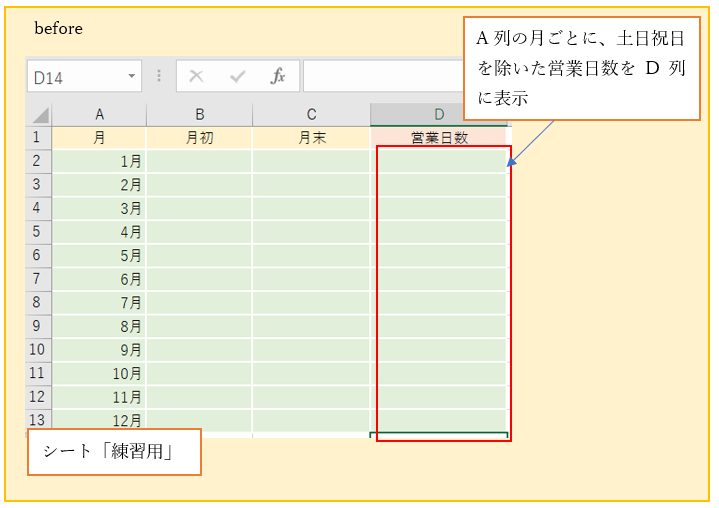Expand the Name Box dropdown arrow
This screenshot has height=508, width=719.
tap(132, 77)
